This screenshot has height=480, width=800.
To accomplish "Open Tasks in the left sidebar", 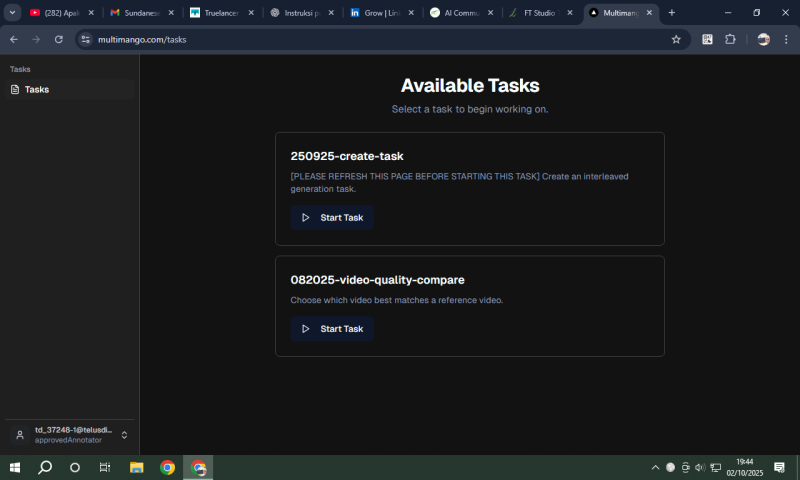I will tap(37, 90).
